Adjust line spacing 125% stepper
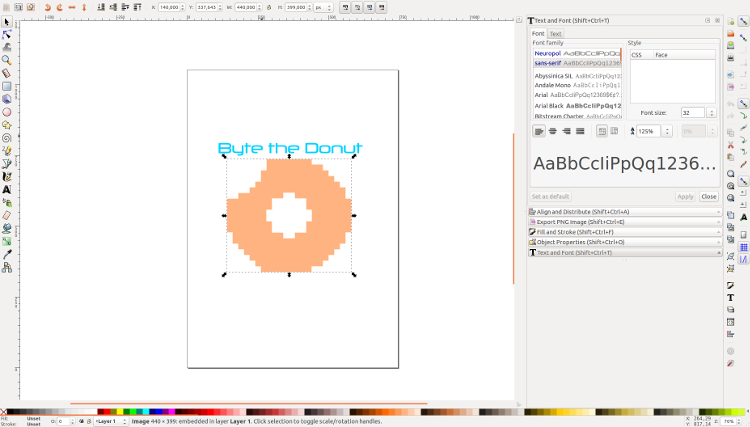 (667, 131)
